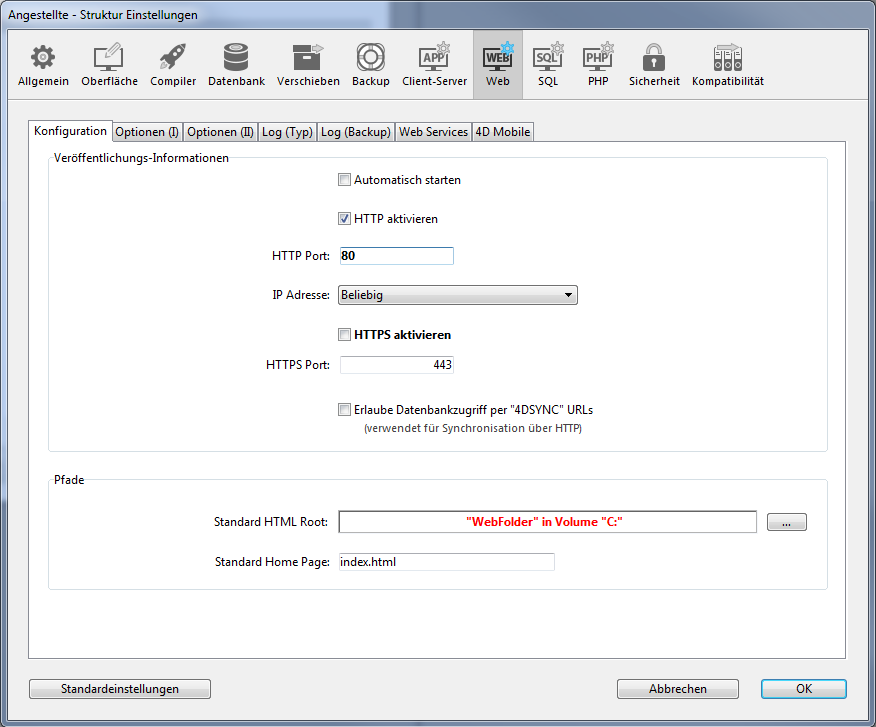Uncheck the HTTP aktivieren checkbox
Screen dimensions: 876x727
click(345, 219)
